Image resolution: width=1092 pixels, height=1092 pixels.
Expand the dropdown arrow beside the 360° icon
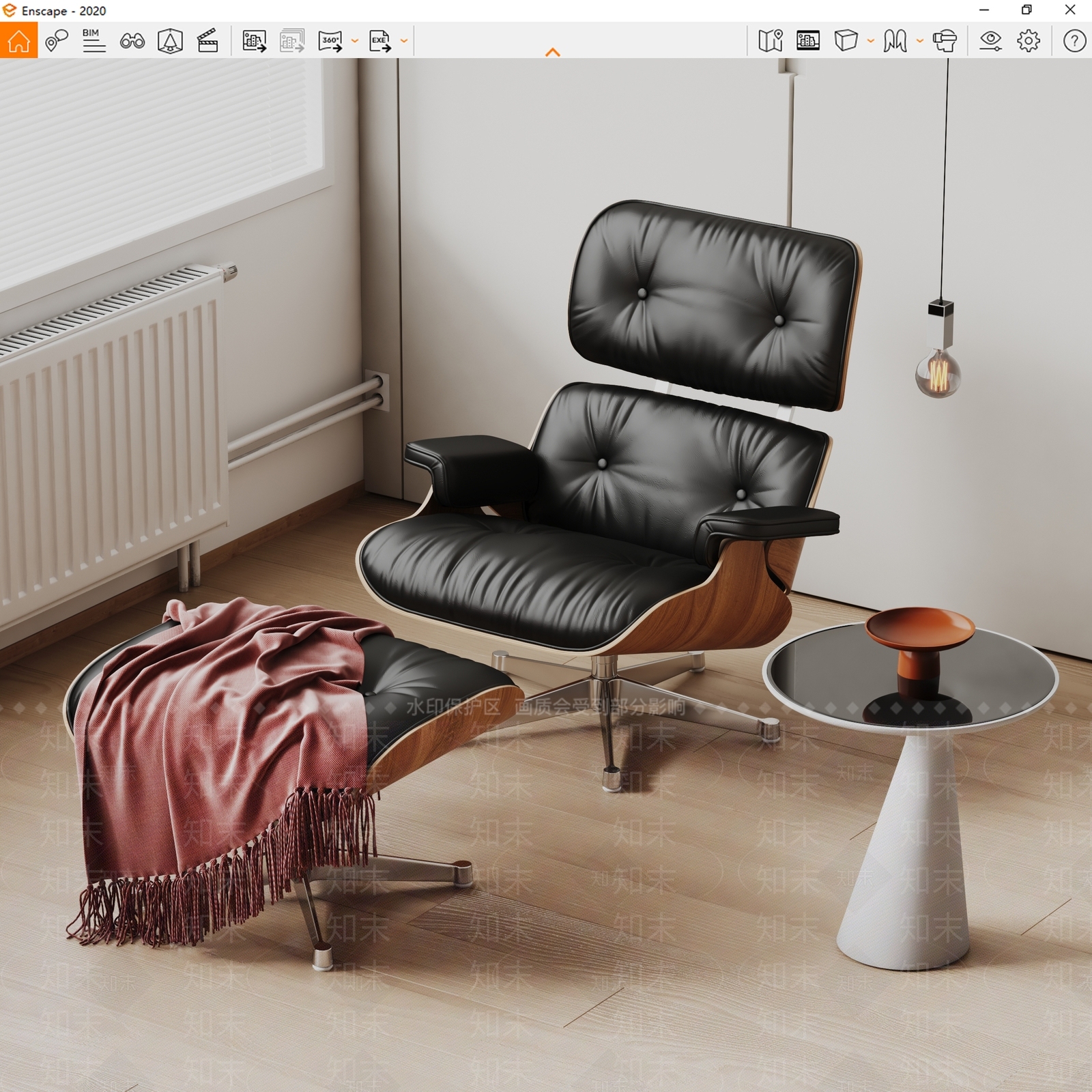coord(354,41)
